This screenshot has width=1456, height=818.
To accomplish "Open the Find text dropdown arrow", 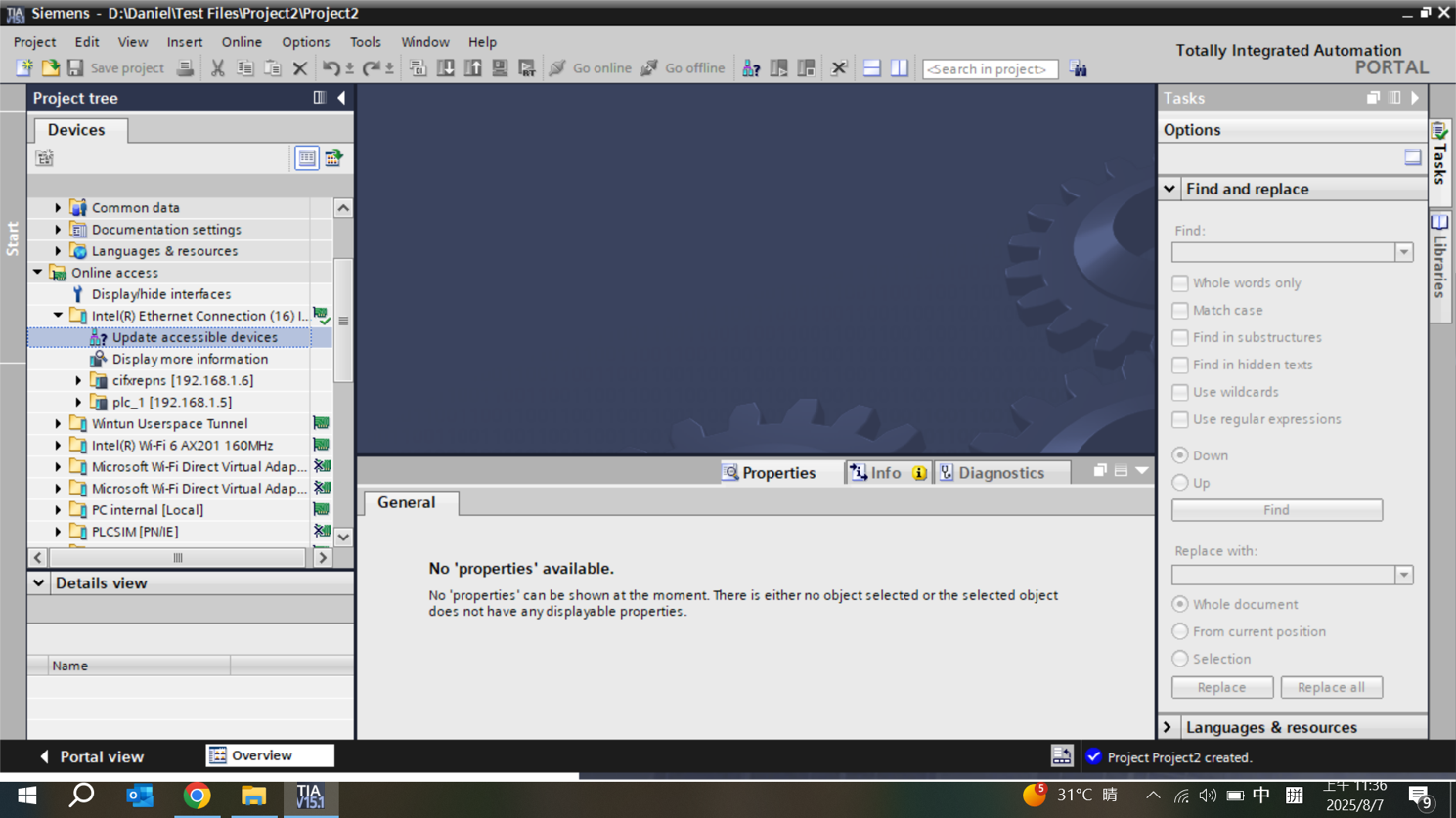I will (x=1403, y=252).
